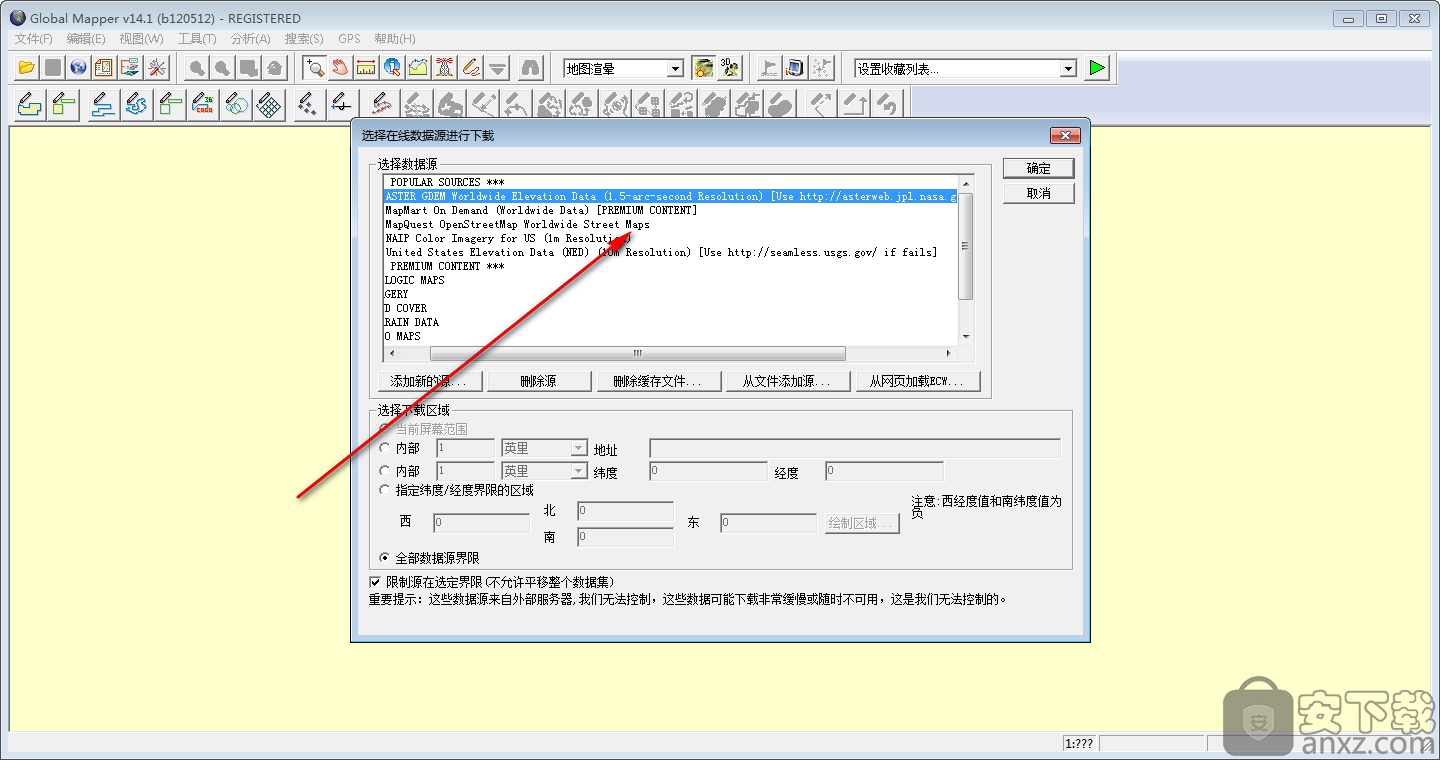Click the 纬度 latitude input field
The width and height of the screenshot is (1440, 760).
[x=708, y=470]
